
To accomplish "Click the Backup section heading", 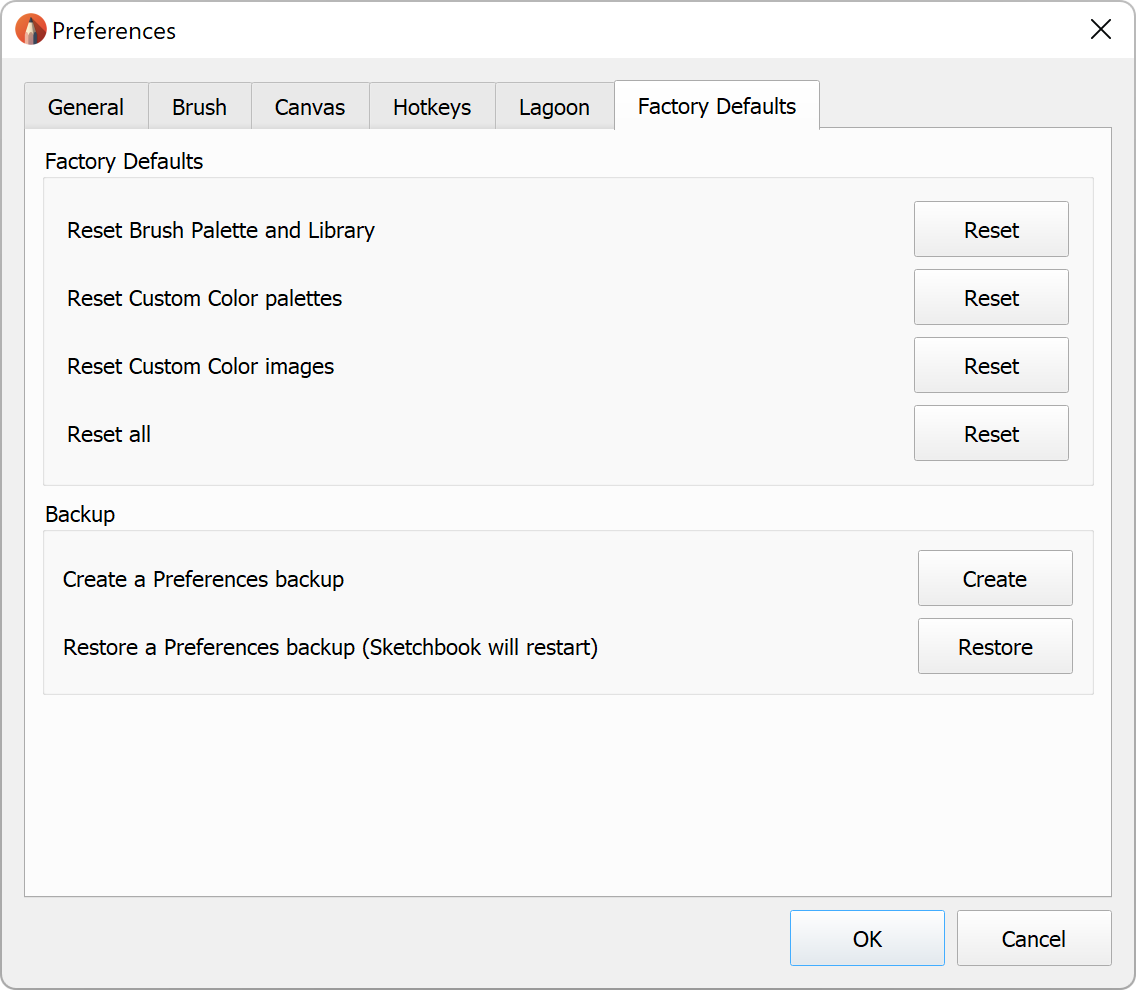I will coord(80,514).
